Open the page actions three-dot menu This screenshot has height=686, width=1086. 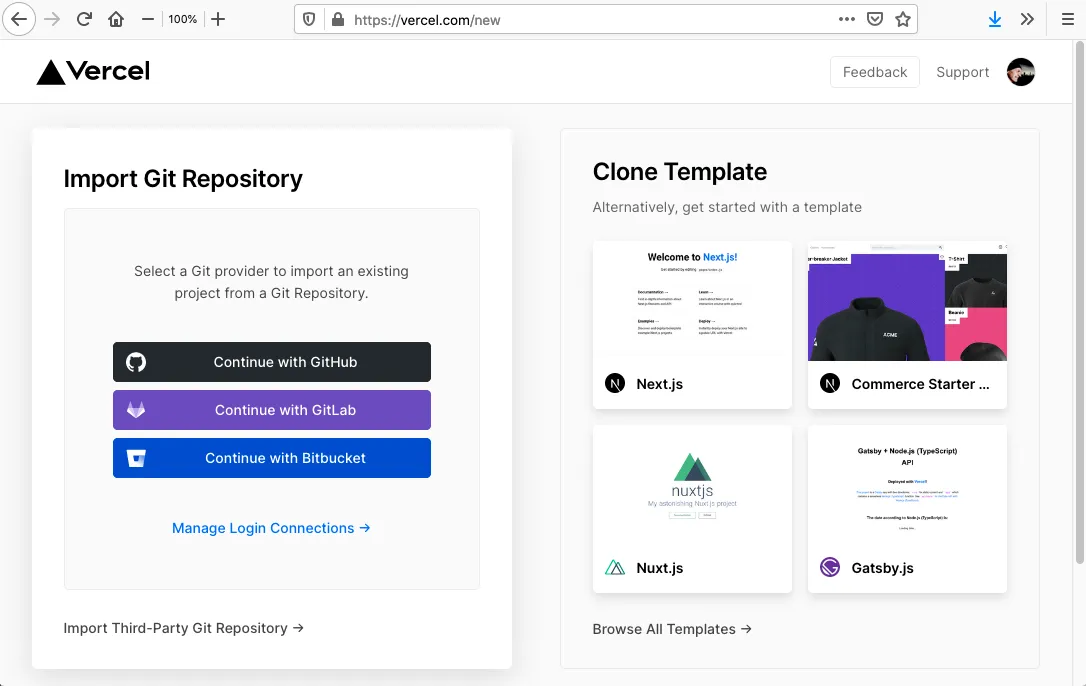click(x=846, y=18)
